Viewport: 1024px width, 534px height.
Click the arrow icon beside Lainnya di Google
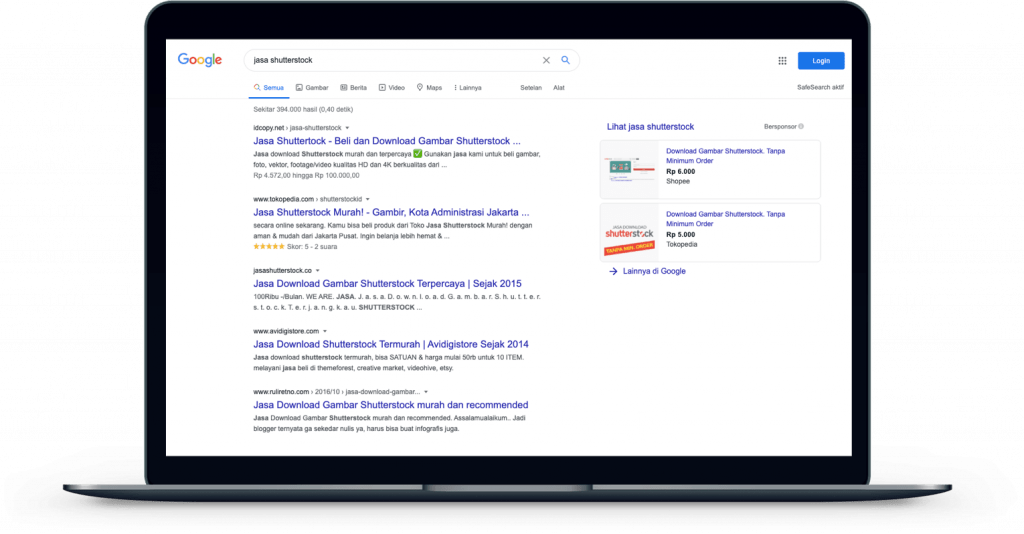[x=613, y=272]
